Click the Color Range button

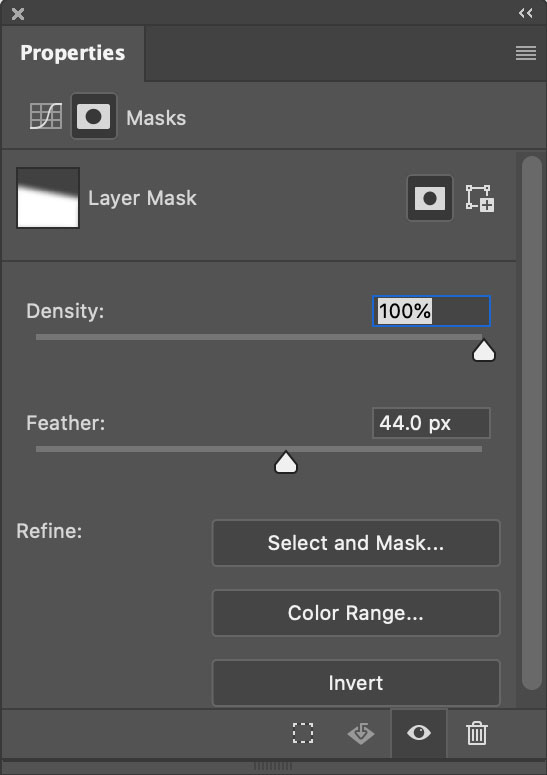pyautogui.click(x=356, y=613)
